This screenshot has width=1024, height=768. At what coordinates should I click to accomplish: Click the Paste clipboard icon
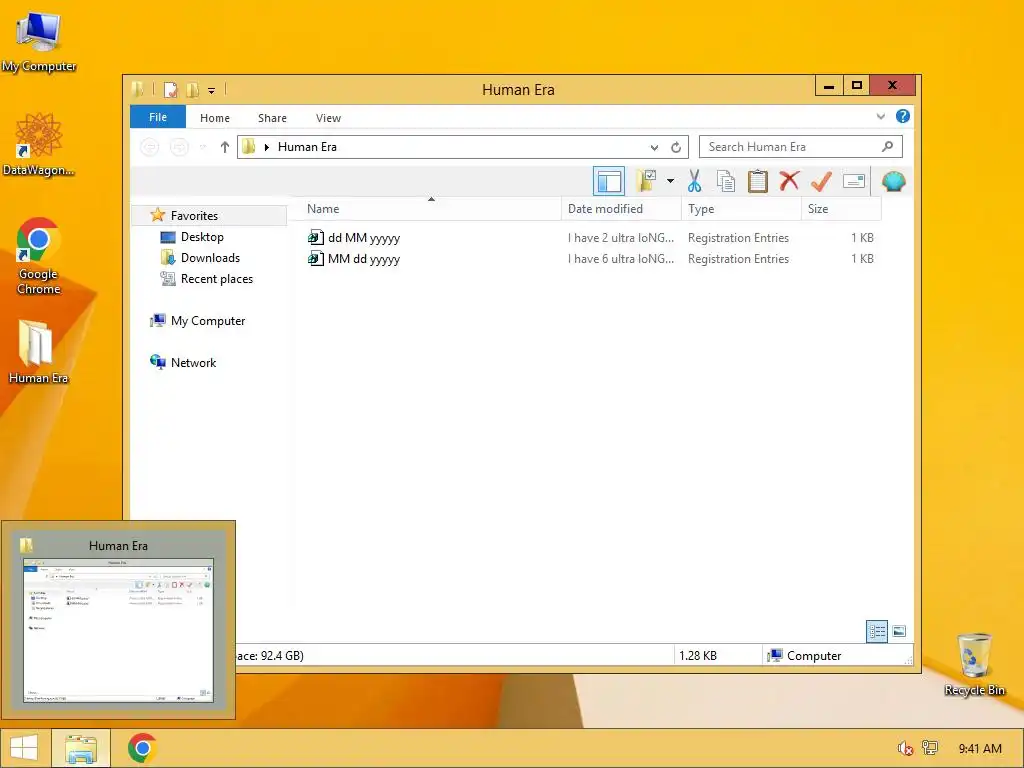coord(758,181)
